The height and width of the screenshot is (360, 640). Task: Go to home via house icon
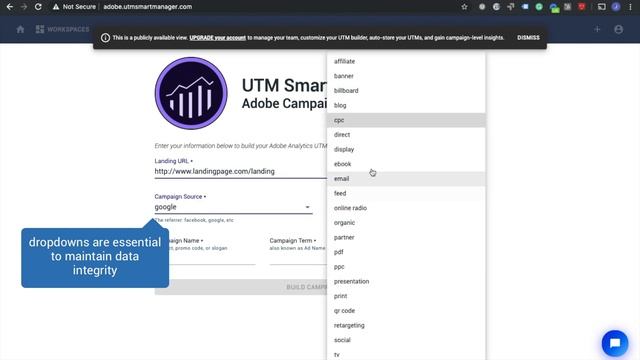click(x=20, y=29)
